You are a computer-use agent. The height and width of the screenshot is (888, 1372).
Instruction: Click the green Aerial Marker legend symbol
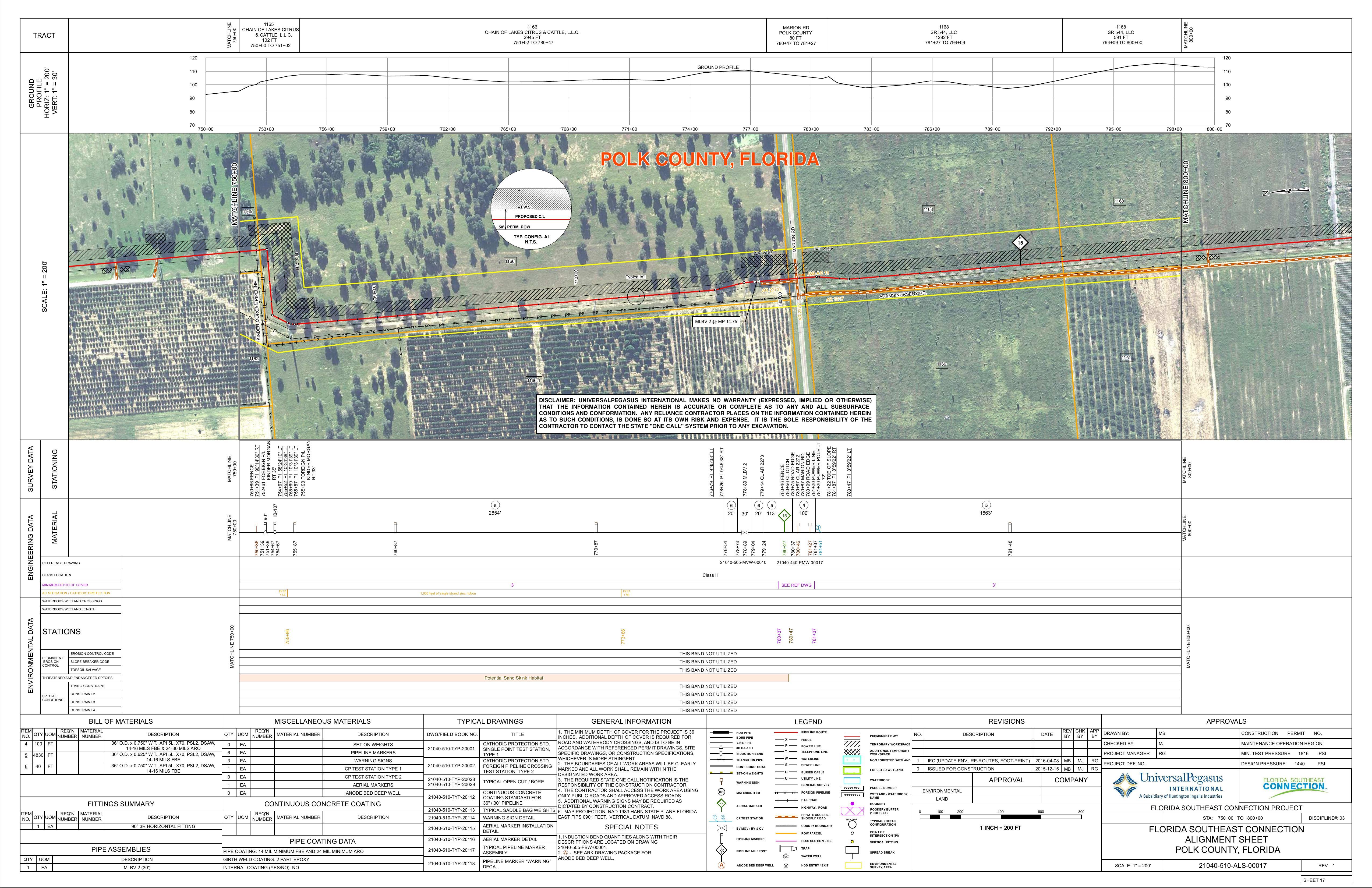click(722, 803)
